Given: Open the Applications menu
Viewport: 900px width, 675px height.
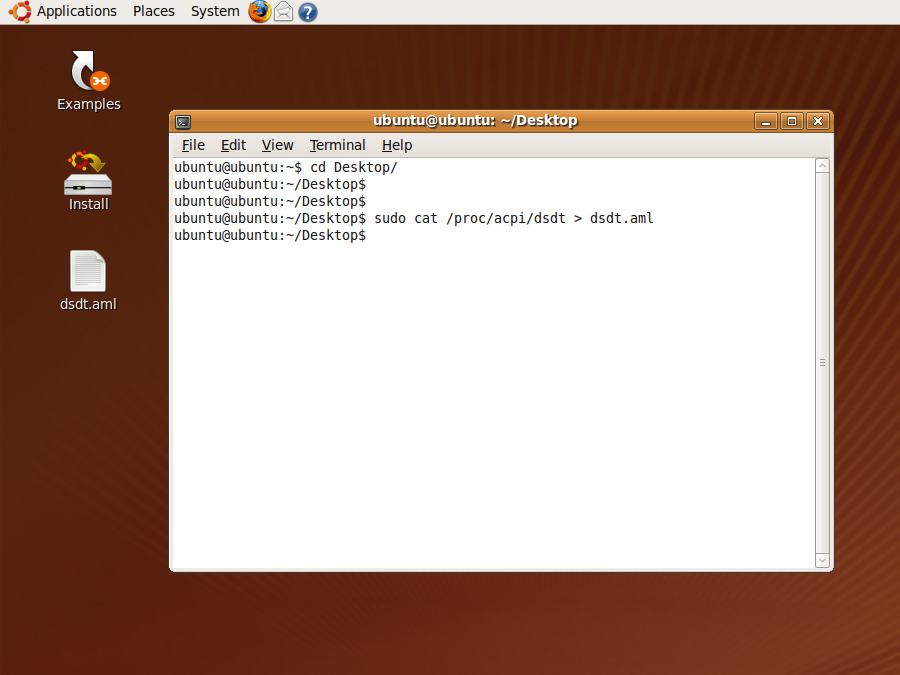Looking at the screenshot, I should 76,11.
